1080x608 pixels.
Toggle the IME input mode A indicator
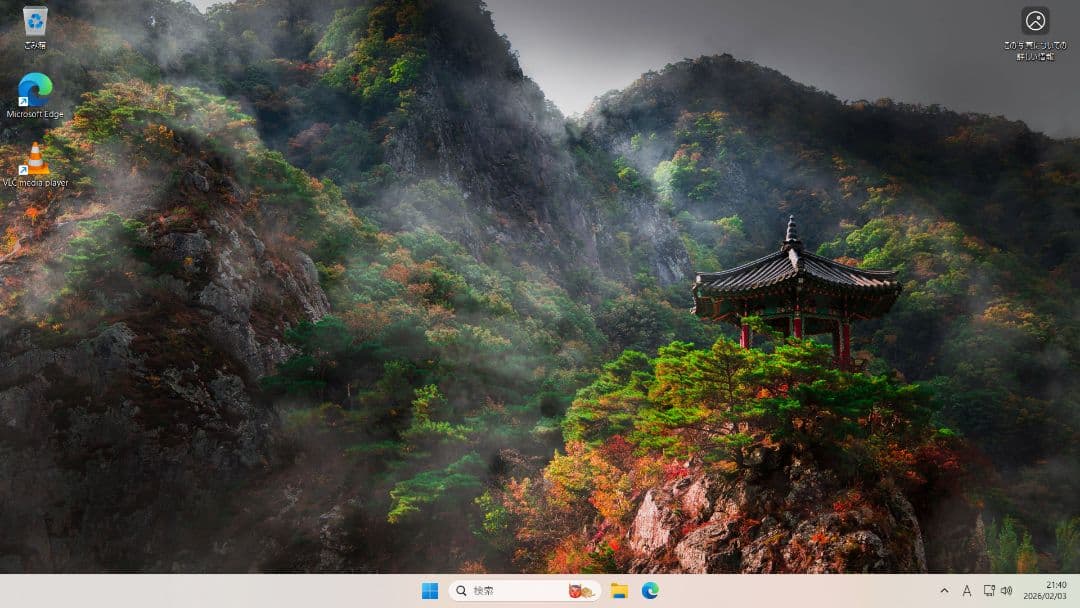967,591
